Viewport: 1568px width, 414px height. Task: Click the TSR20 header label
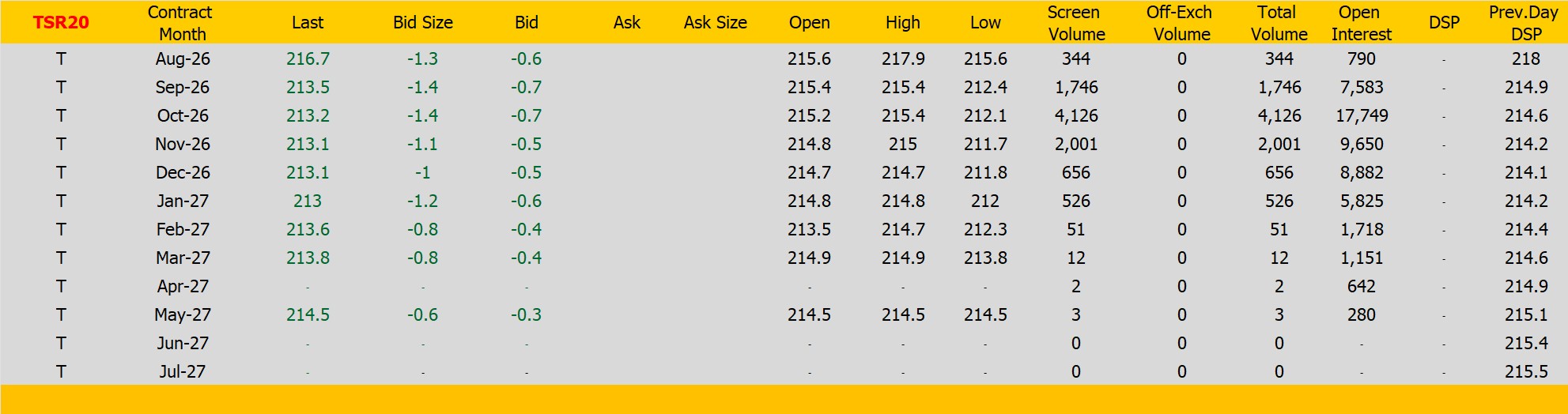(61, 22)
